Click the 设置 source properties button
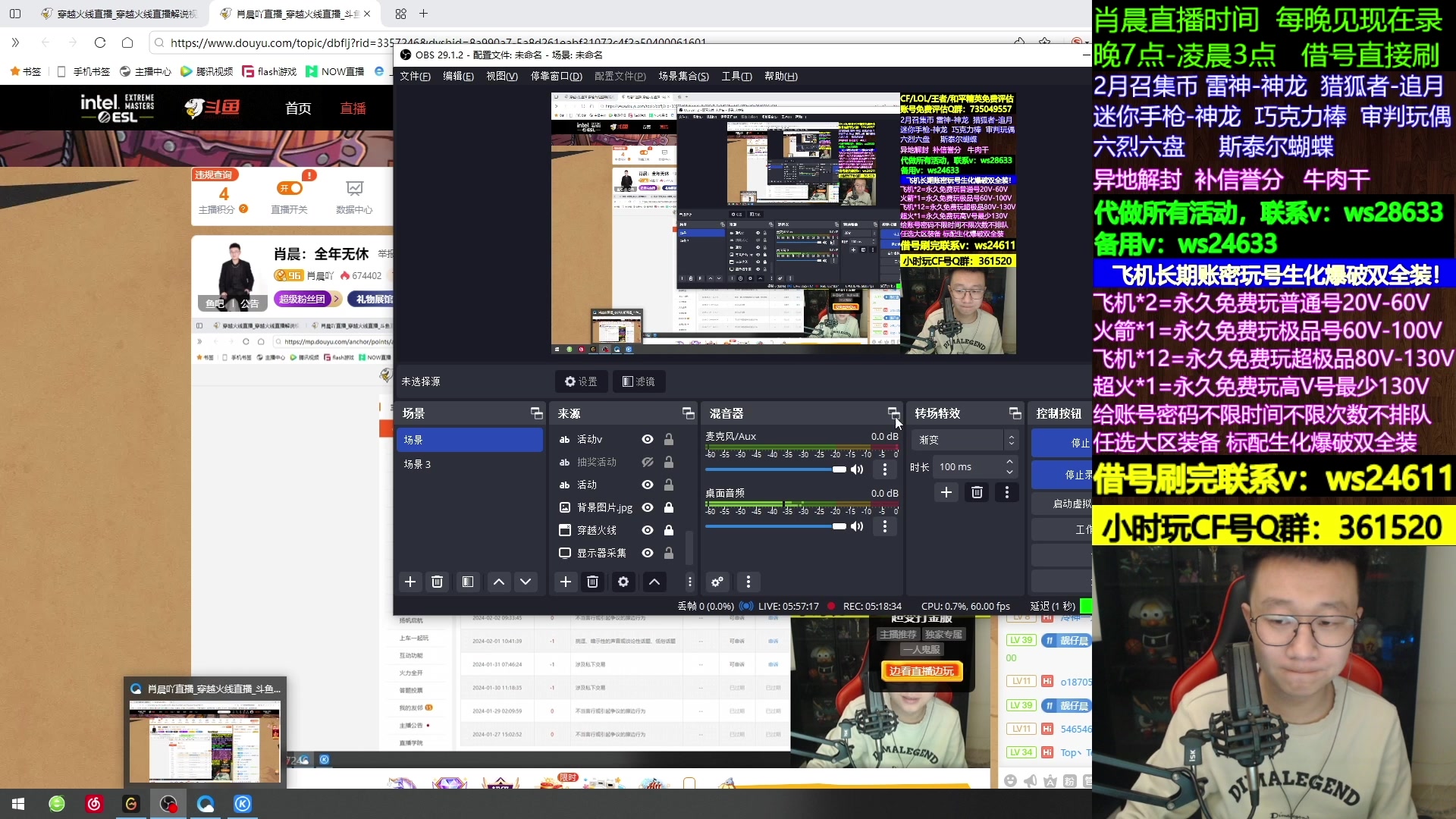This screenshot has width=1456, height=819. pos(581,381)
